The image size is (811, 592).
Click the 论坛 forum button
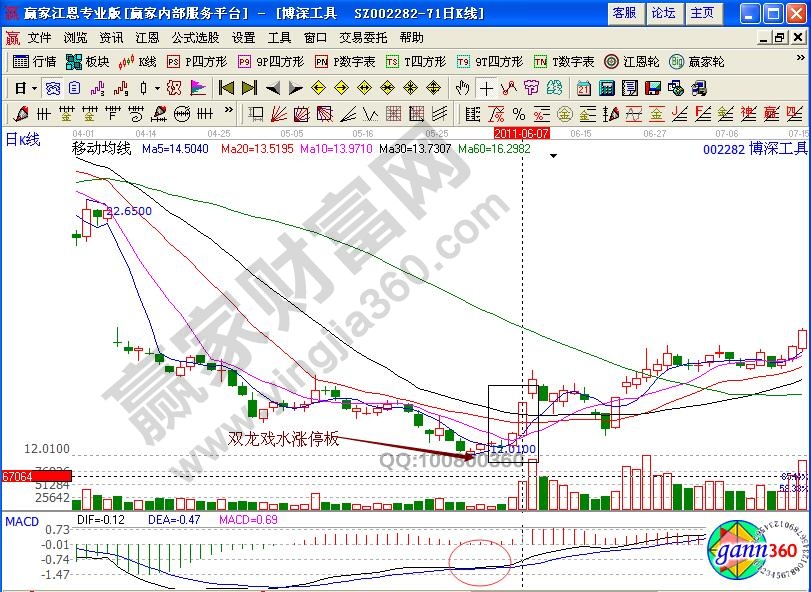tap(663, 13)
